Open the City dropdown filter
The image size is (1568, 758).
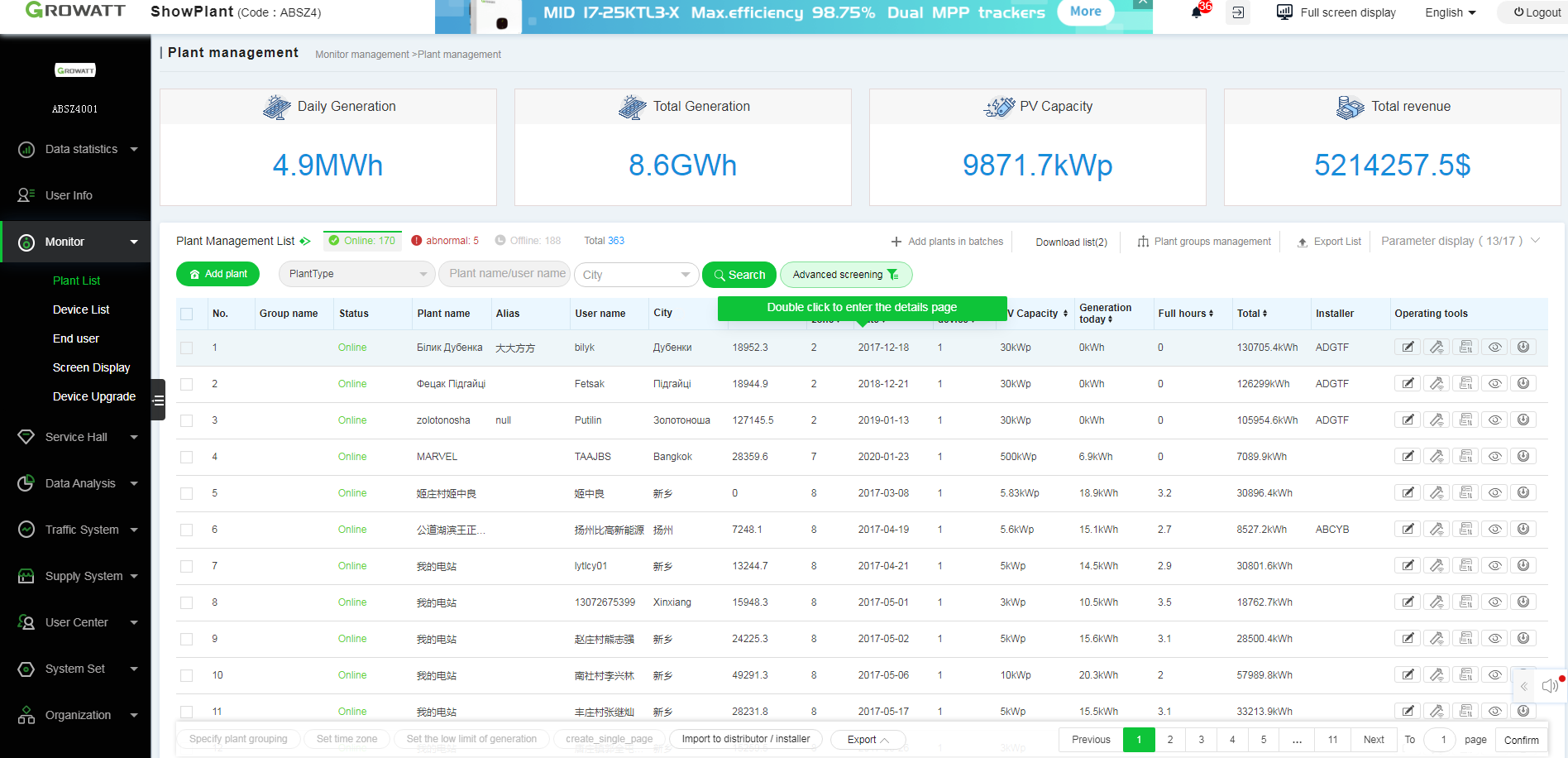[636, 274]
